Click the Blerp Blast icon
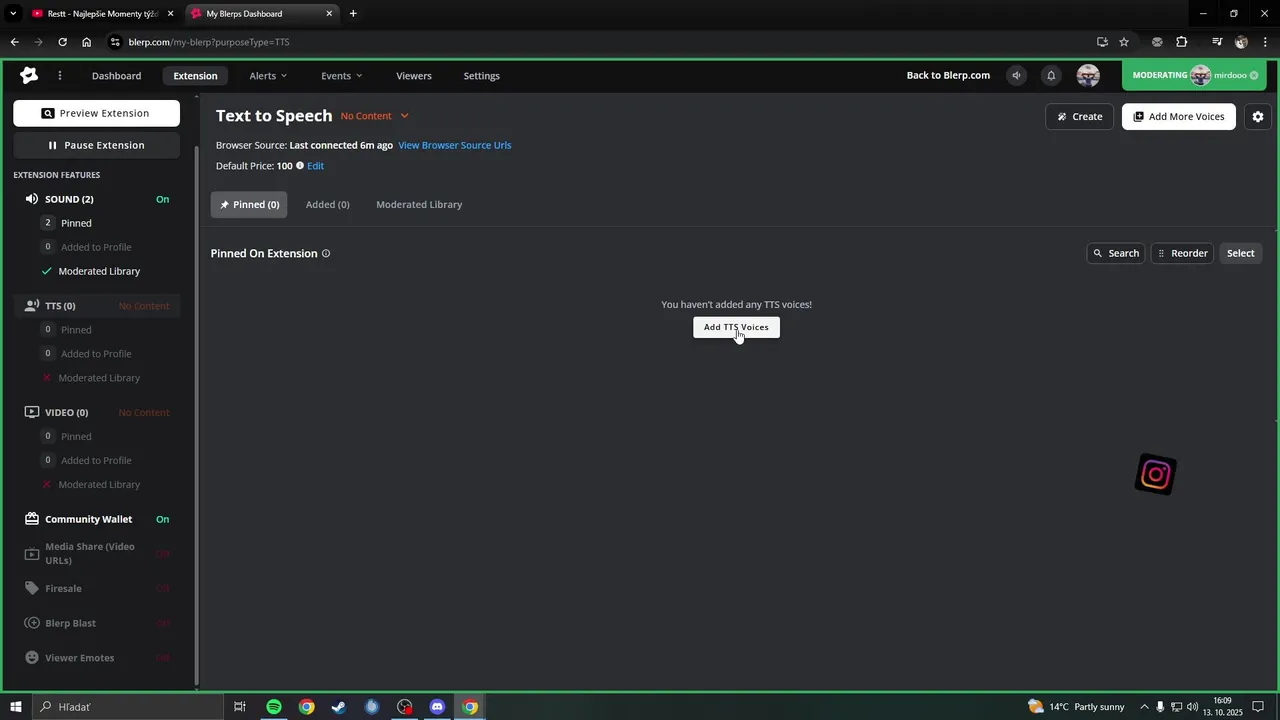 click(x=32, y=623)
